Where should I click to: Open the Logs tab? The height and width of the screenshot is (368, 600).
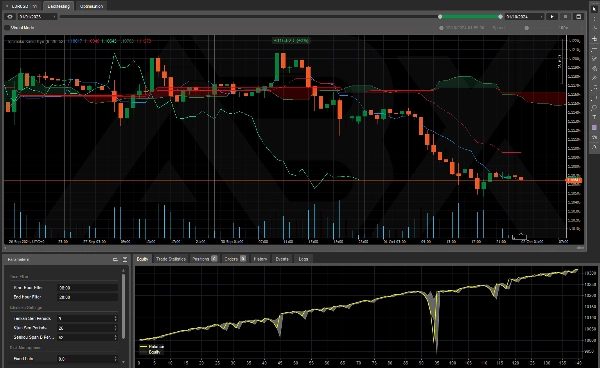[303, 259]
